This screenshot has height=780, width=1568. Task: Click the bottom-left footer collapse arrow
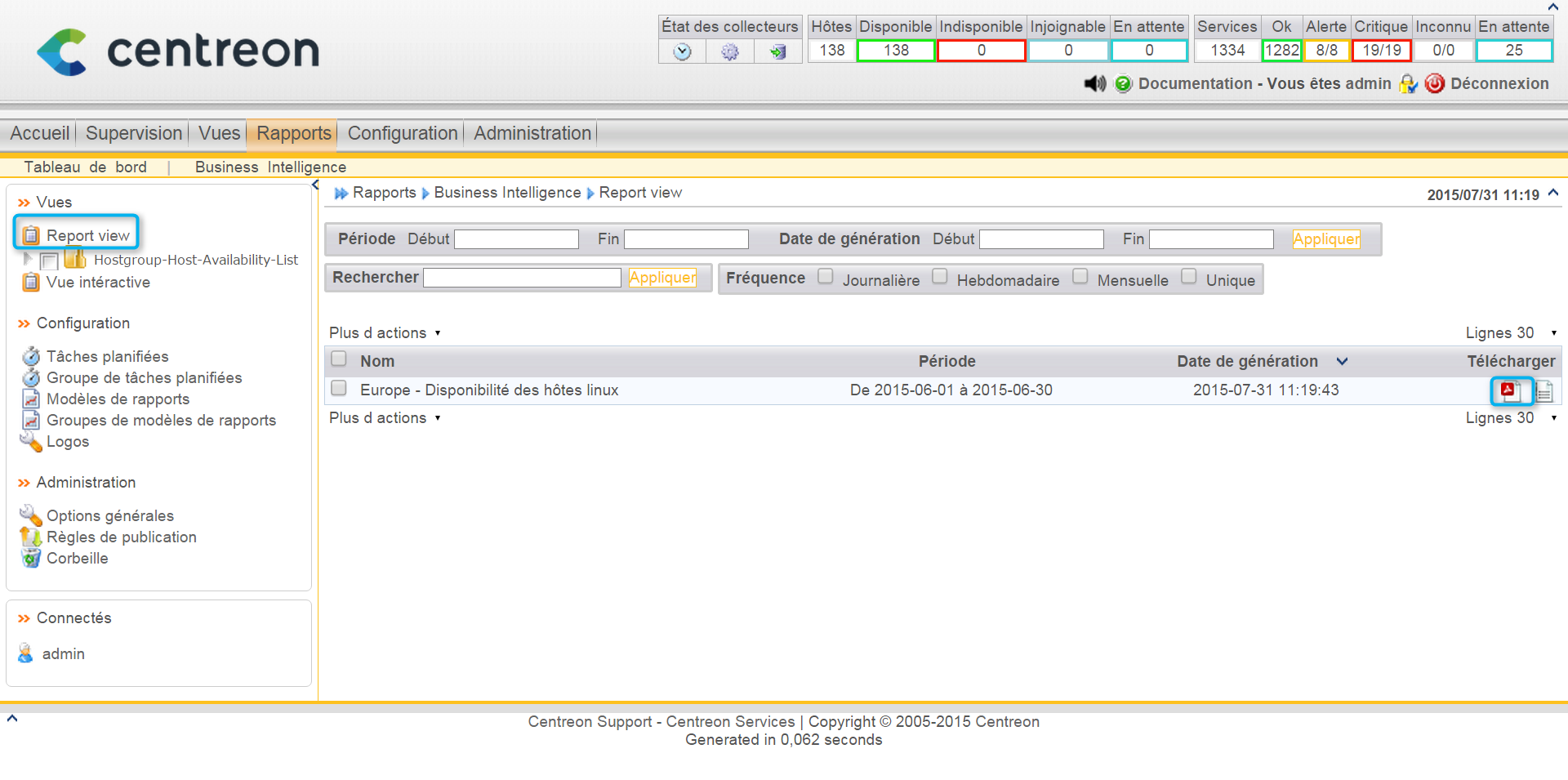(12, 719)
